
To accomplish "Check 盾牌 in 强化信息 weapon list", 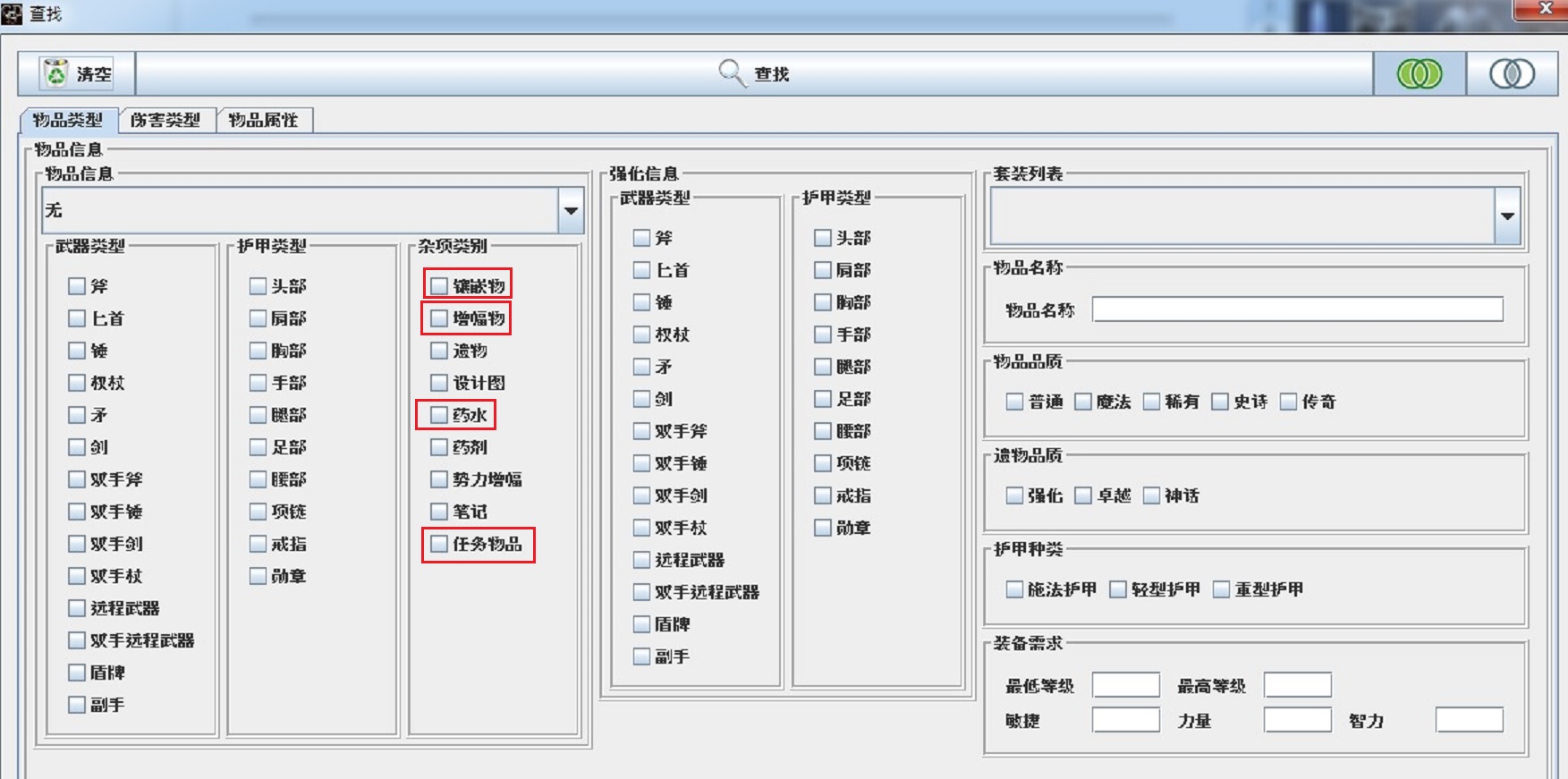I will 641,624.
